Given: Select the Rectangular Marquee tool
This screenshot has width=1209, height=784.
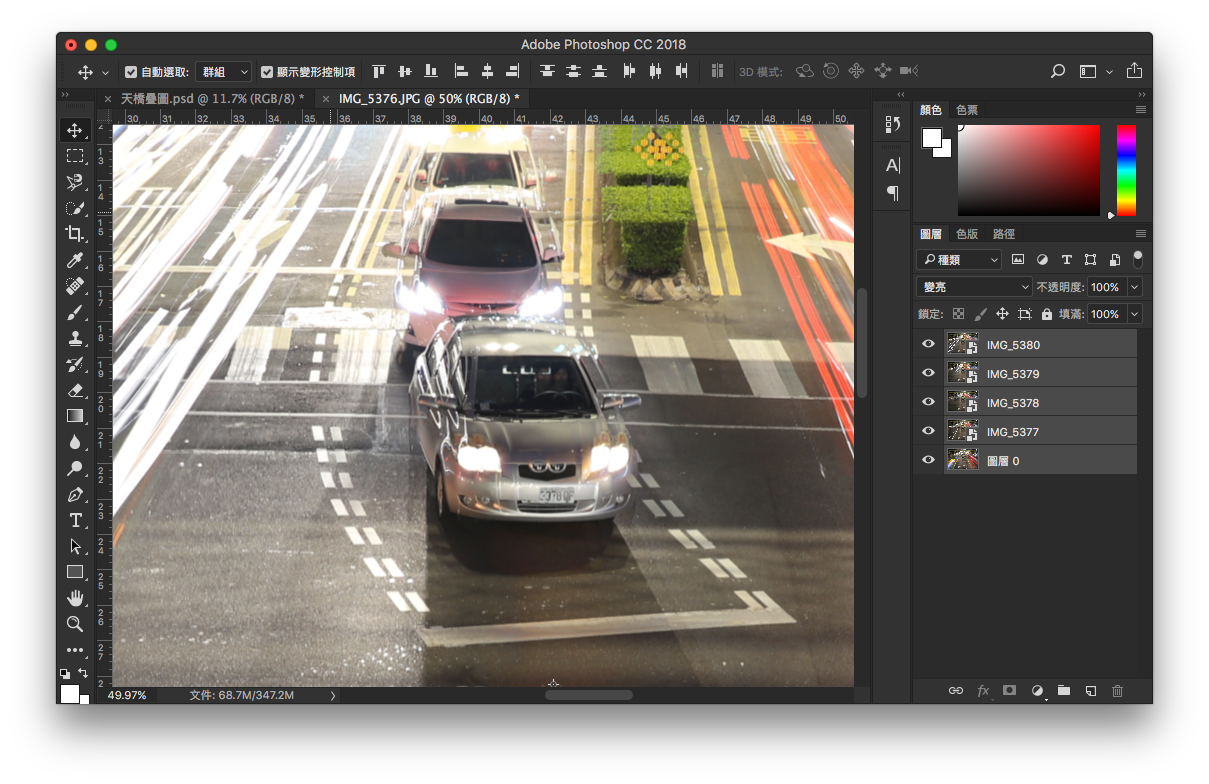Looking at the screenshot, I should [75, 156].
